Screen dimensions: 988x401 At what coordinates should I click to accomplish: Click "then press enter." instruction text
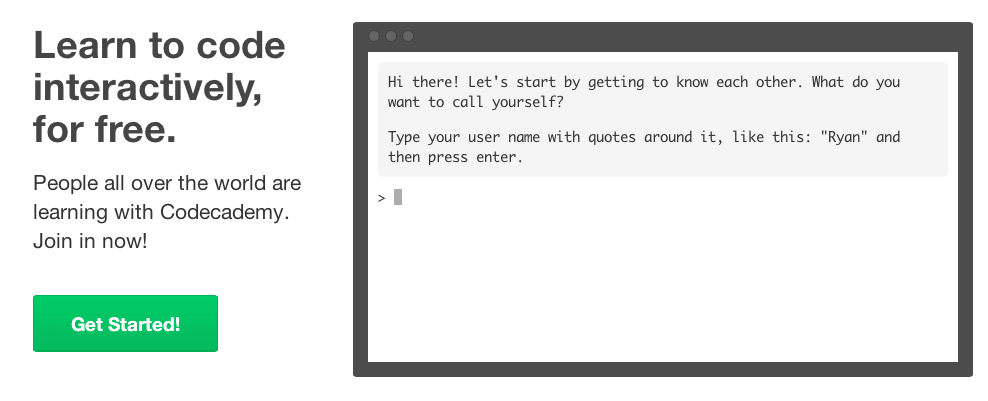[455, 157]
